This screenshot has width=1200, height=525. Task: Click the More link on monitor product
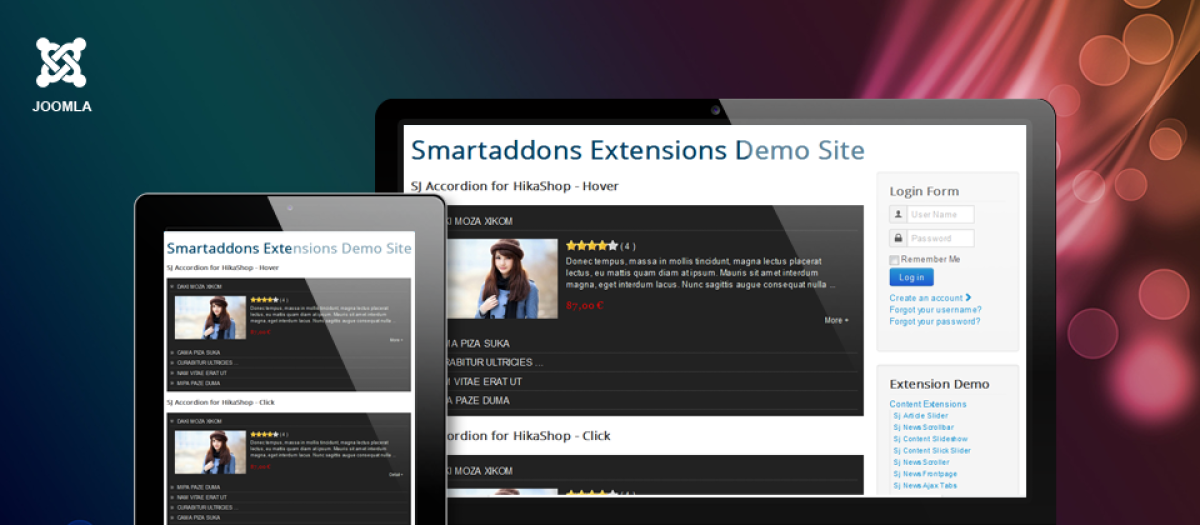[835, 320]
